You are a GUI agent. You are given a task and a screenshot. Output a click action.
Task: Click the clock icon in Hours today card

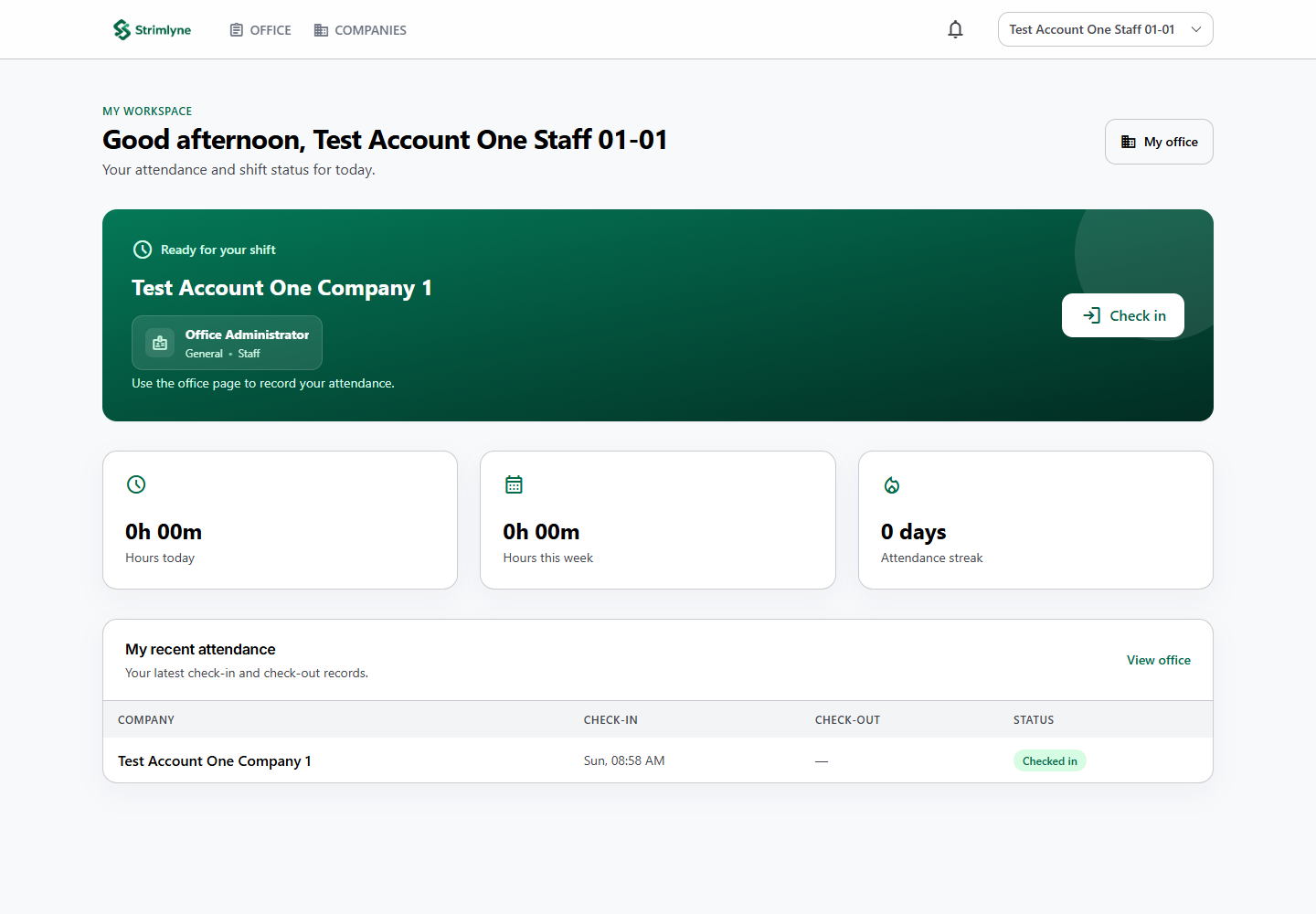[136, 484]
